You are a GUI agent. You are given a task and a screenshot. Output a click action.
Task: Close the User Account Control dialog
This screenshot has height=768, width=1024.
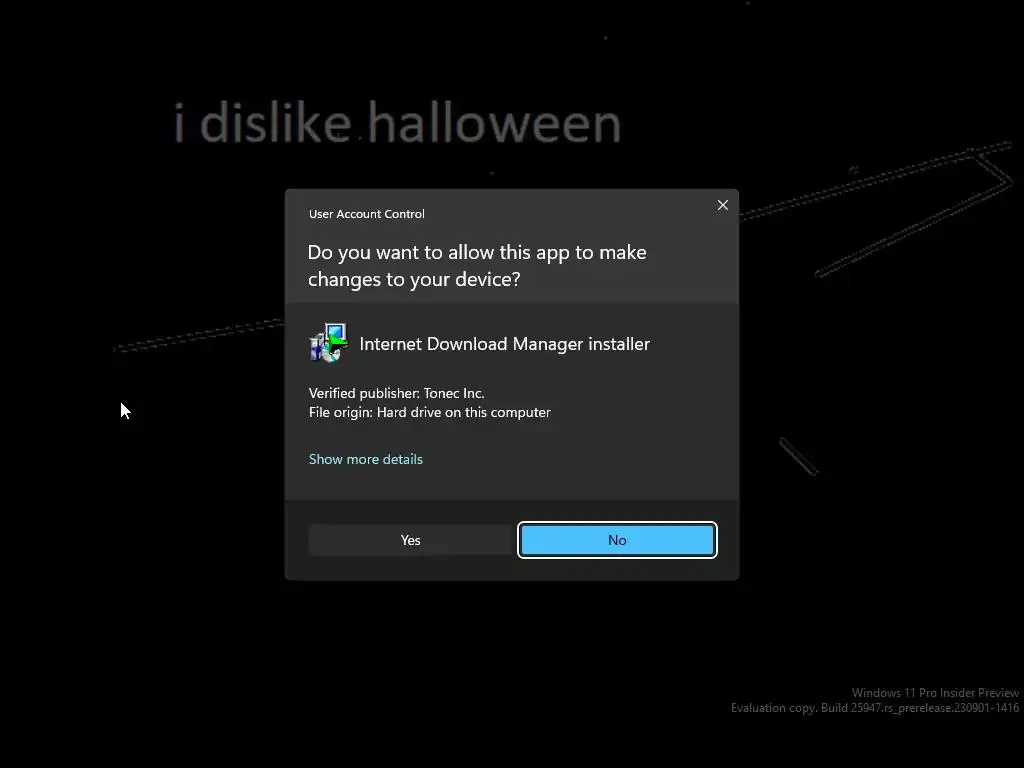[x=722, y=205]
